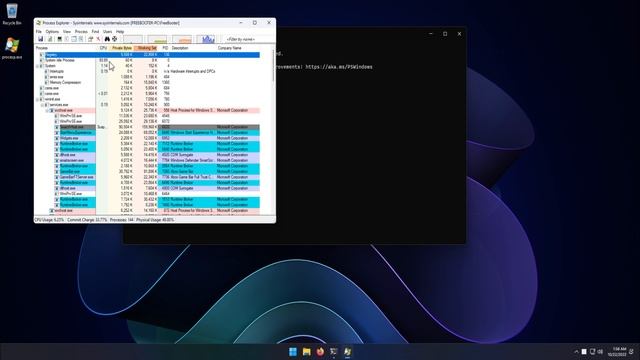Select the Recycle Bin desktop icon
The width and height of the screenshot is (640, 360).
12,14
